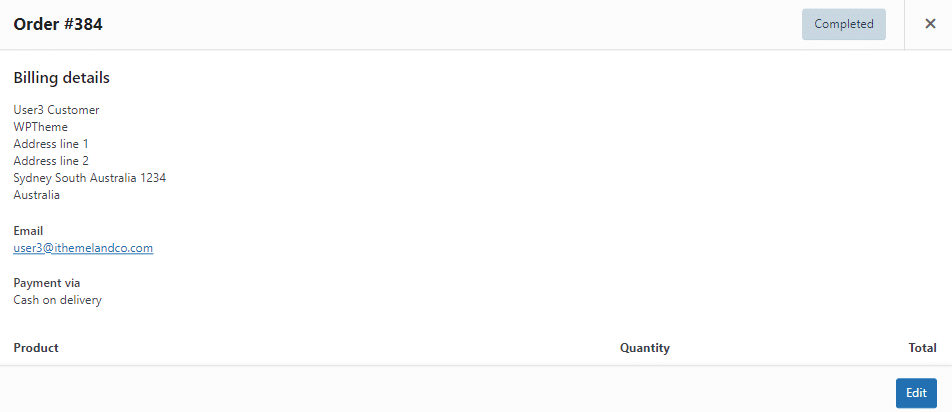
Task: Open the user3@ithemelandco.com email link
Action: click(83, 248)
